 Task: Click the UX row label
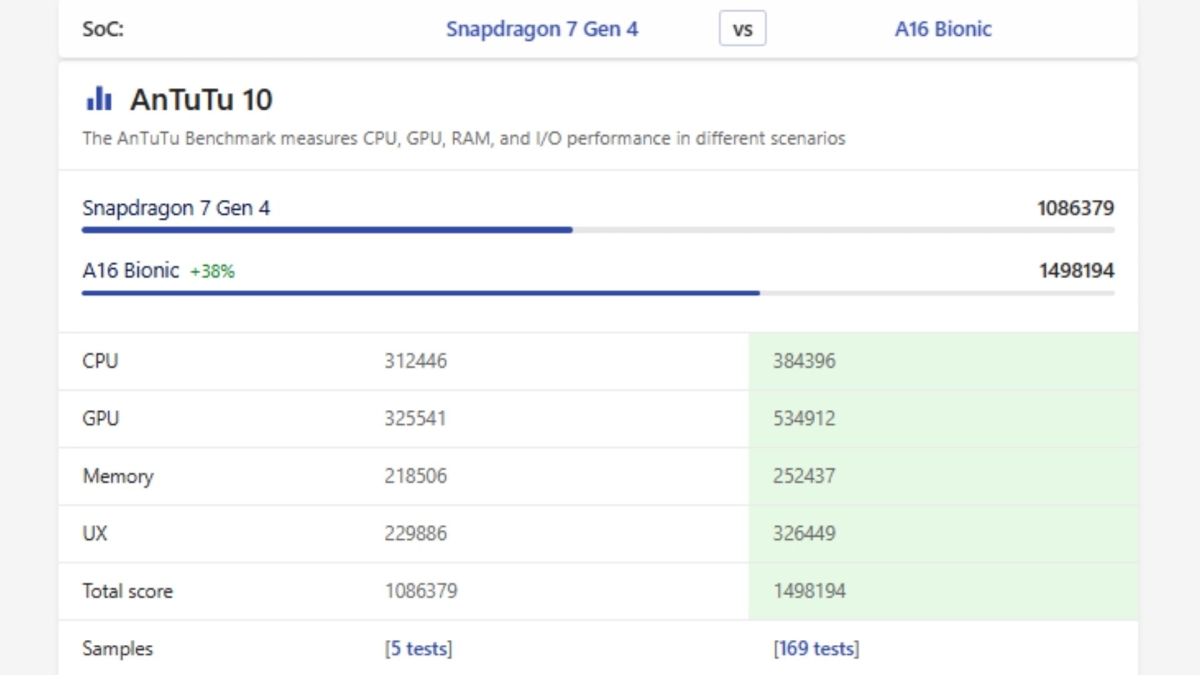pyautogui.click(x=94, y=534)
